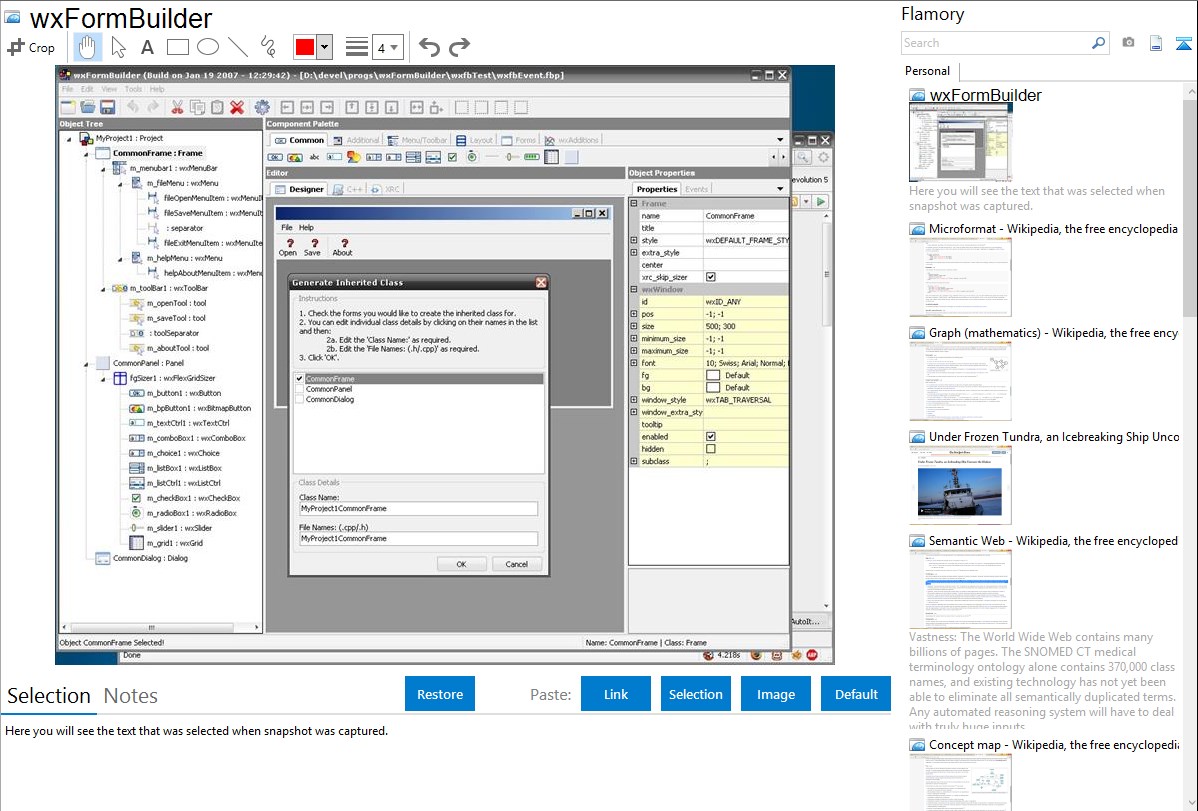Viewport: 1198px width, 811px height.
Task: Redo the last annotation
Action: tap(459, 47)
